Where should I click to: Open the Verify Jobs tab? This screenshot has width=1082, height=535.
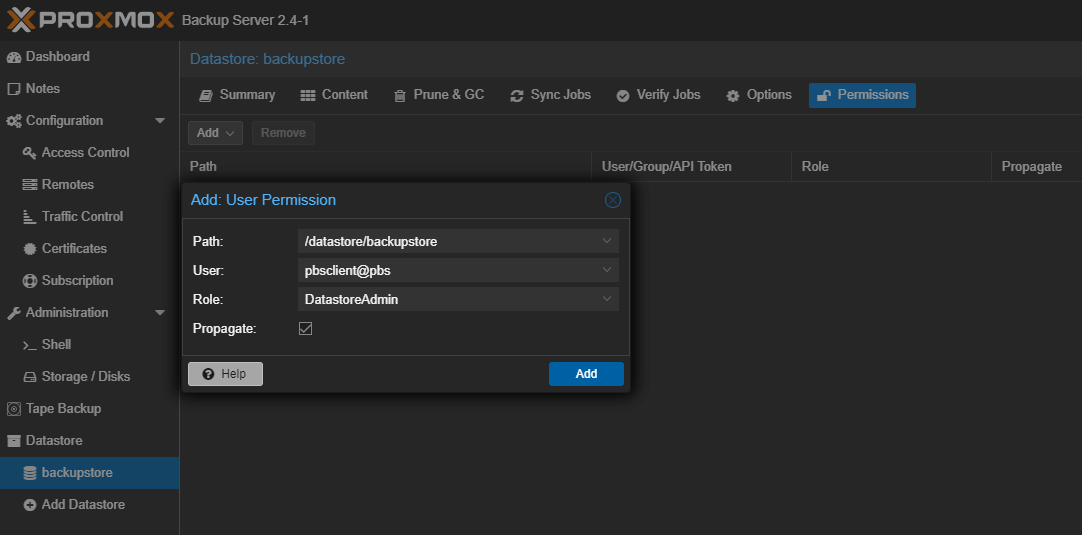(657, 95)
